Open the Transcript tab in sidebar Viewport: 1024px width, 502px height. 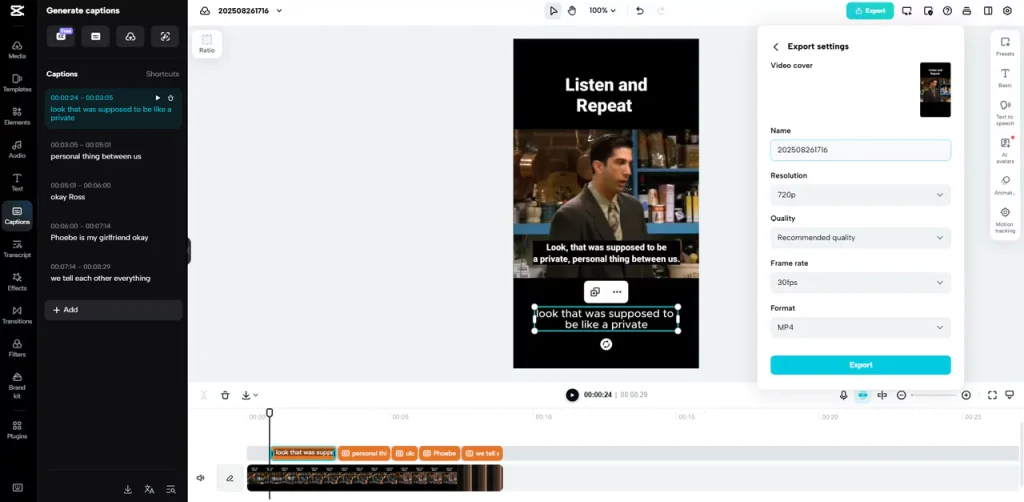pos(17,247)
